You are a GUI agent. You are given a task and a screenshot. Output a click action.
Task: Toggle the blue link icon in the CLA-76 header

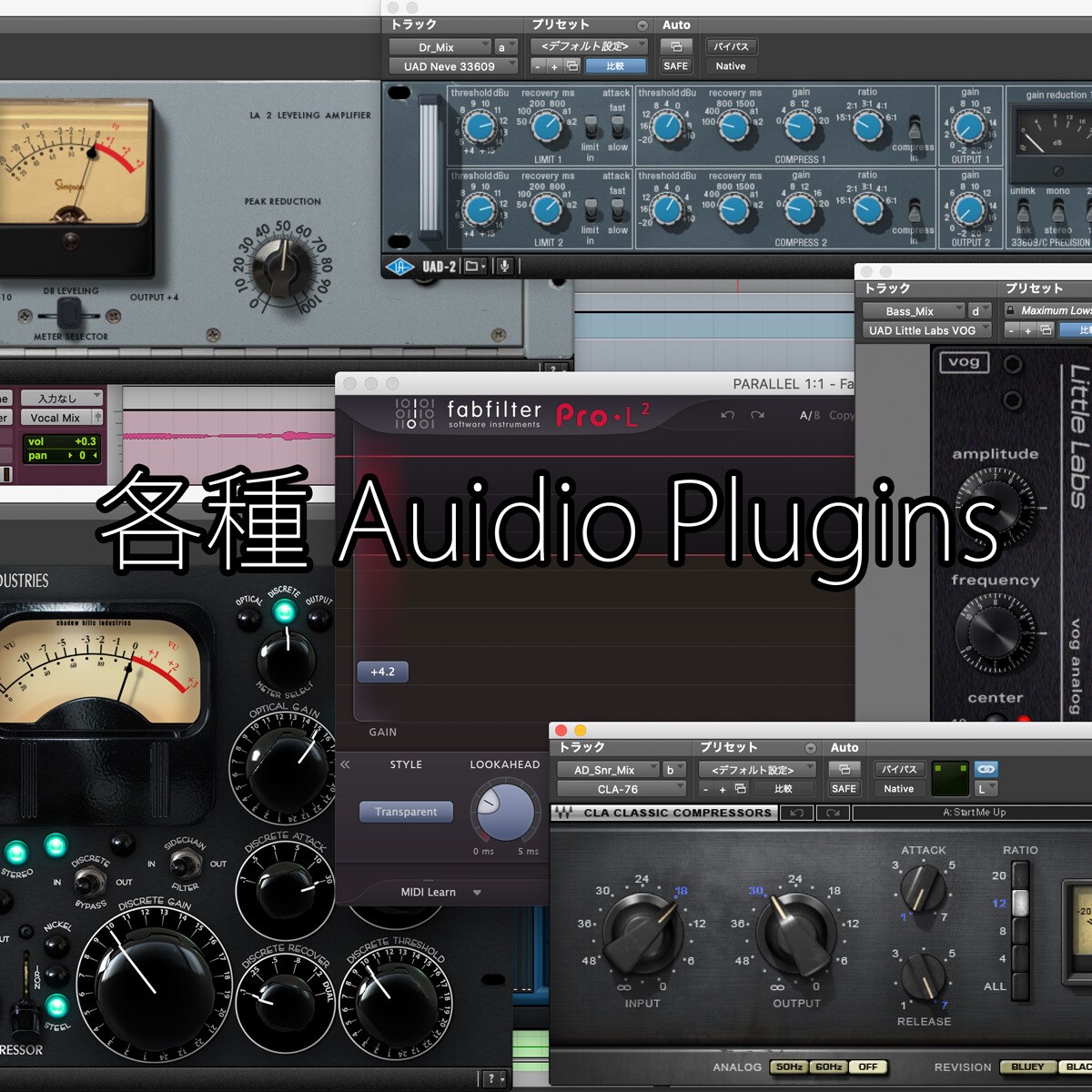pyautogui.click(x=986, y=769)
